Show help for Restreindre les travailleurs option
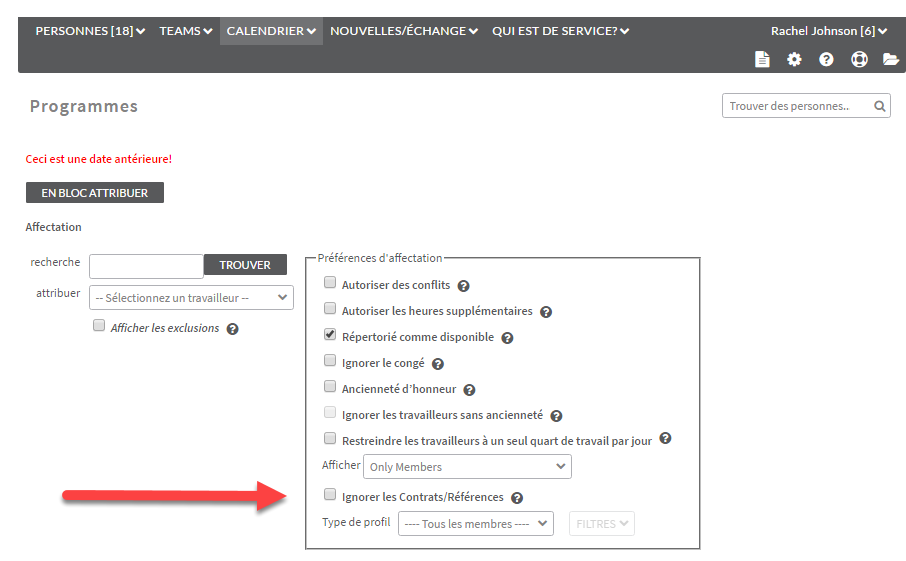This screenshot has height=561, width=906. coord(666,439)
